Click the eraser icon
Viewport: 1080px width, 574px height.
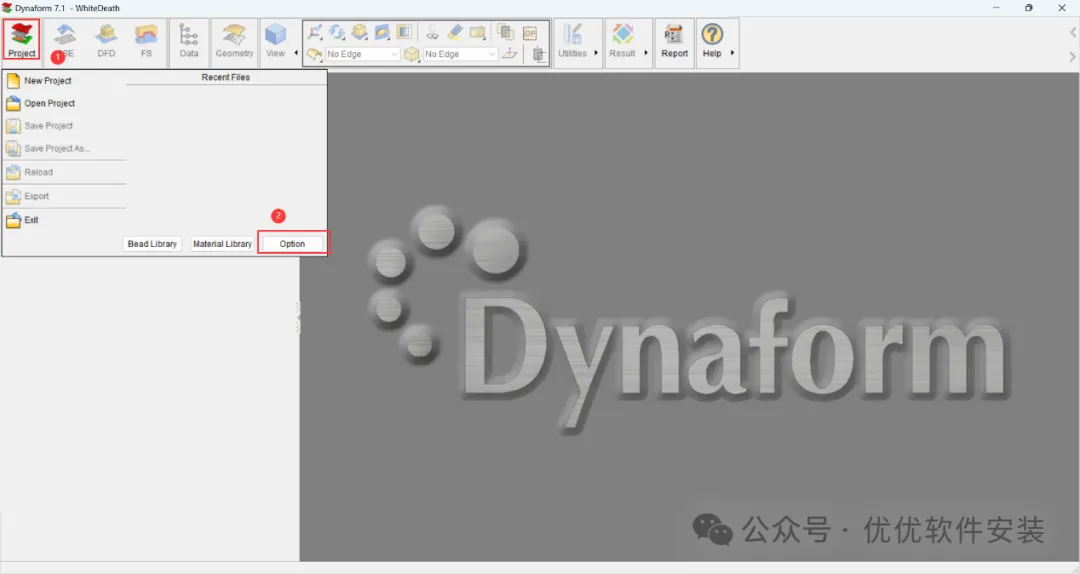(x=455, y=32)
